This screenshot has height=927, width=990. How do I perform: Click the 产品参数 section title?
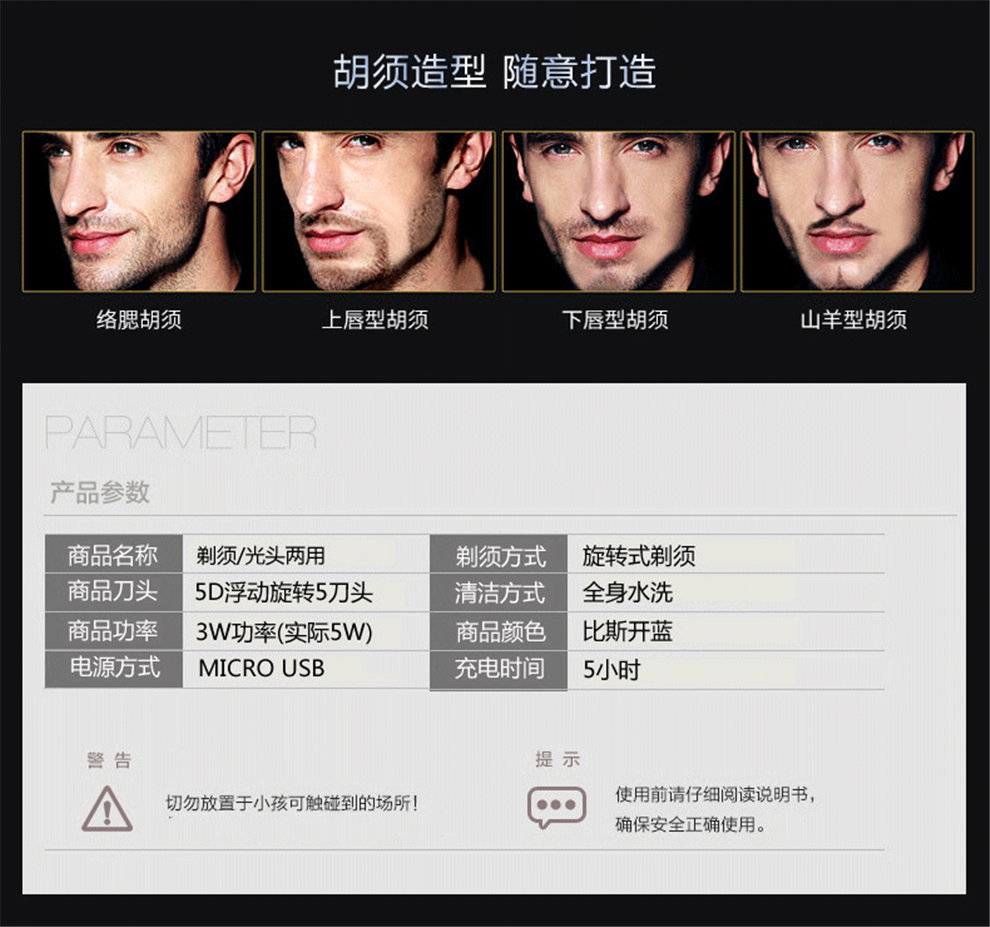pyautogui.click(x=100, y=492)
